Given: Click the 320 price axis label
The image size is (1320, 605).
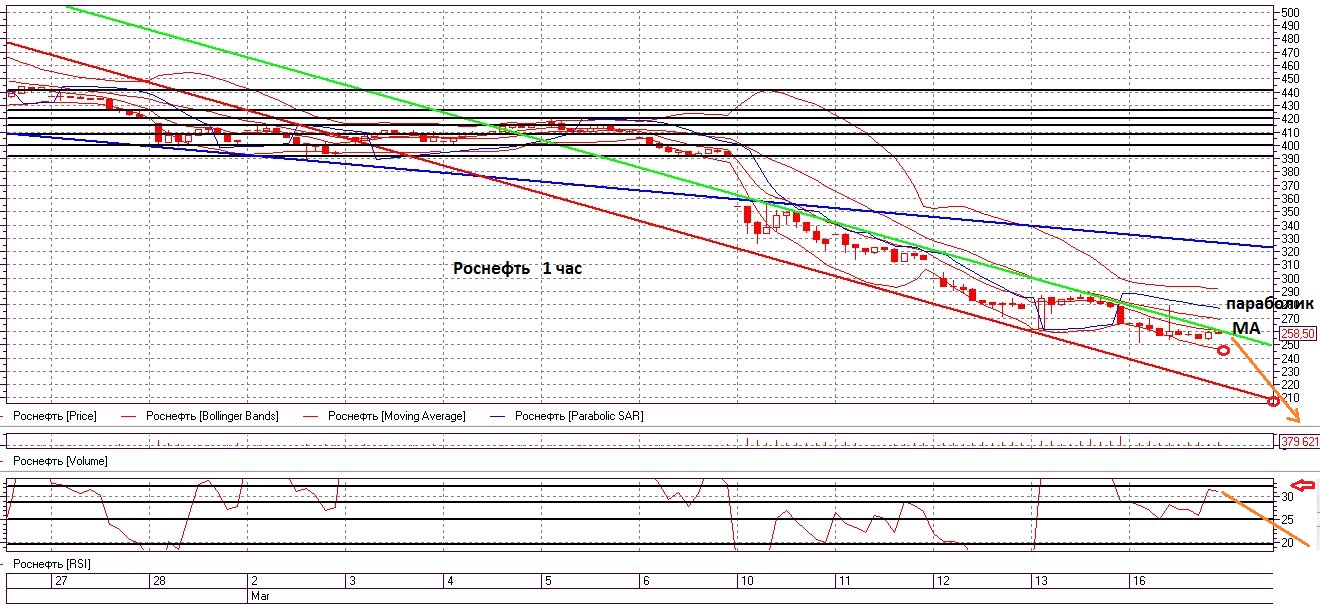Looking at the screenshot, I should coord(1290,252).
